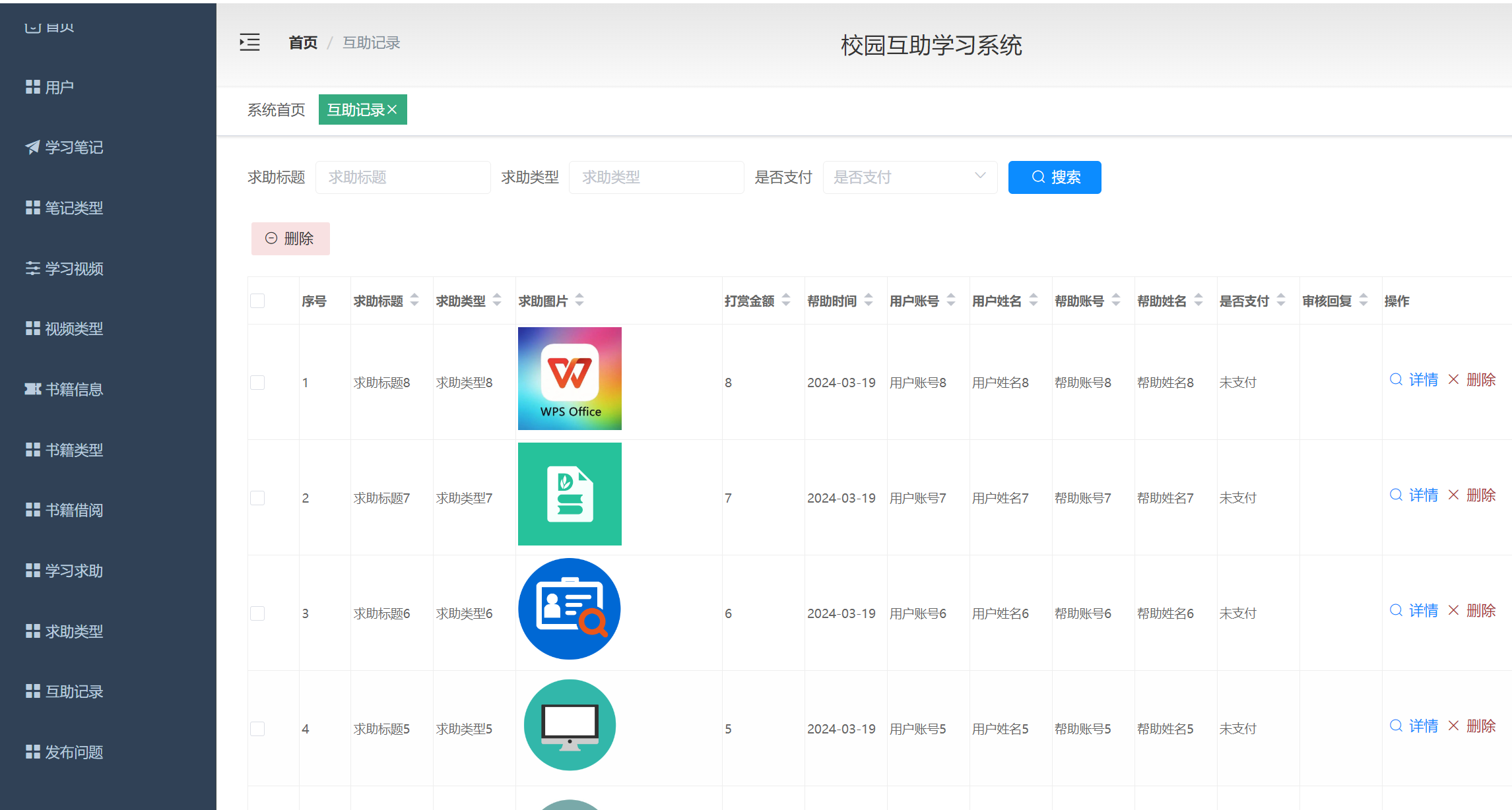1512x810 pixels.
Task: Close the 互助记录 tab with its X
Action: pyautogui.click(x=392, y=109)
